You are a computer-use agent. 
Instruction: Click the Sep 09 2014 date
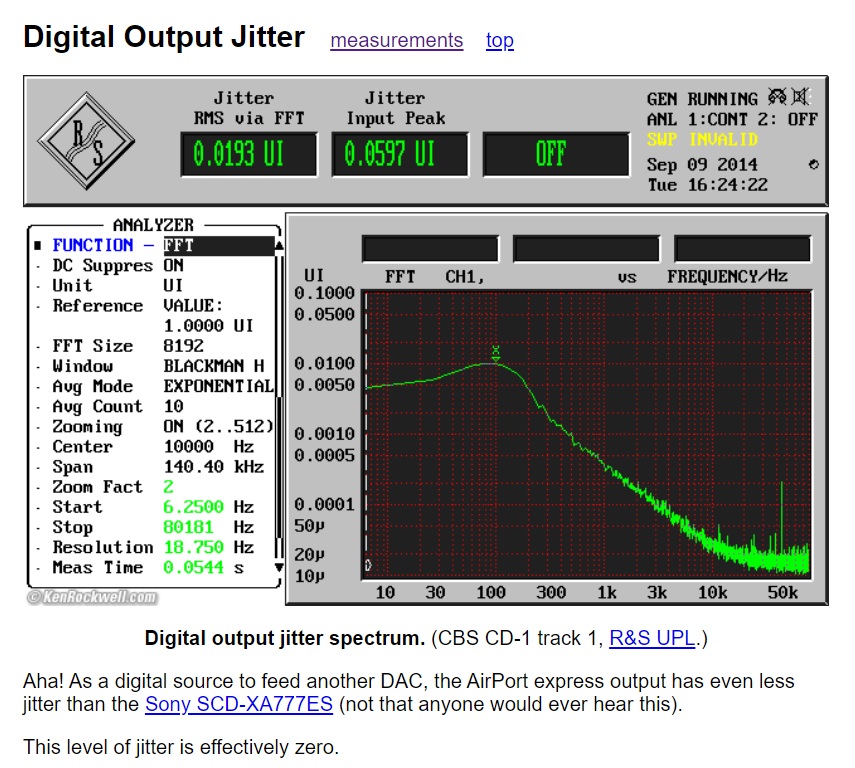pyautogui.click(x=702, y=164)
